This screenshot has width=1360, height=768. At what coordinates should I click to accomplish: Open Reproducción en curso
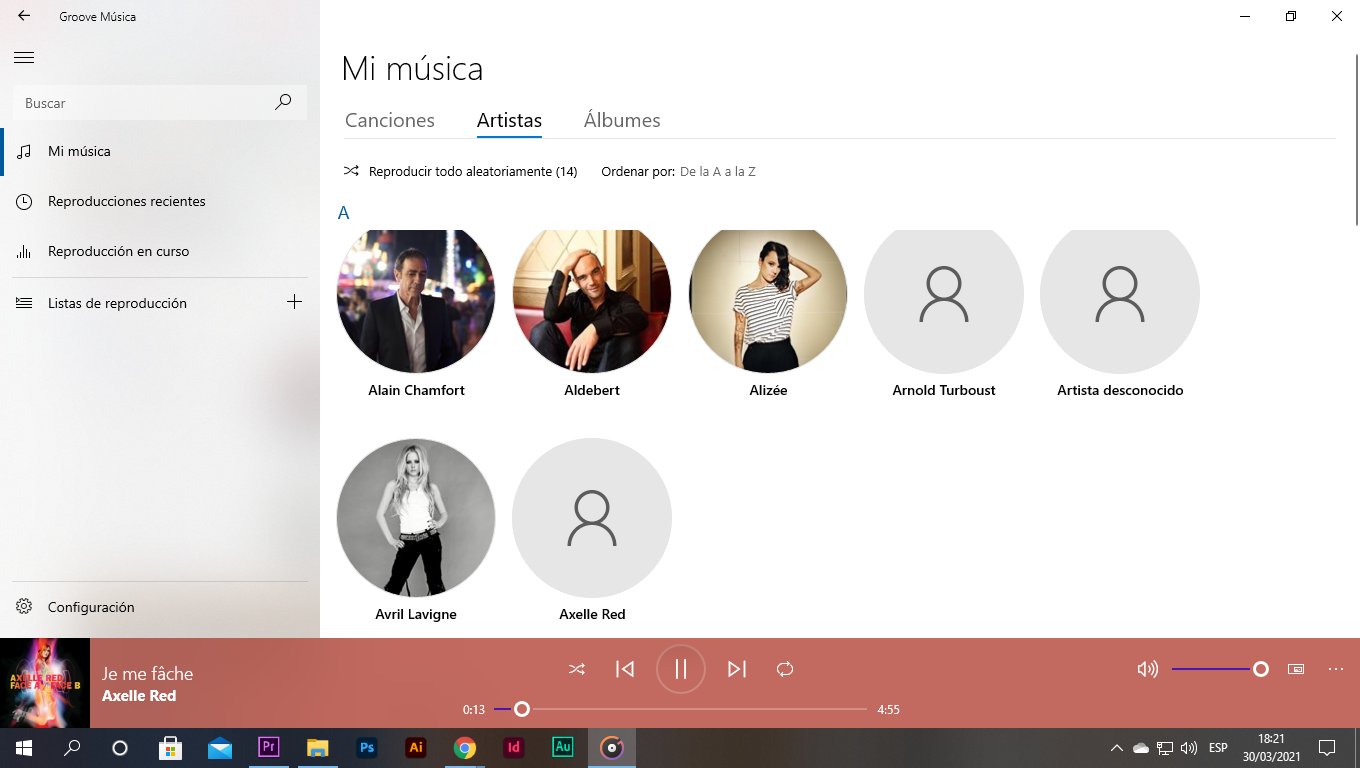click(160, 251)
